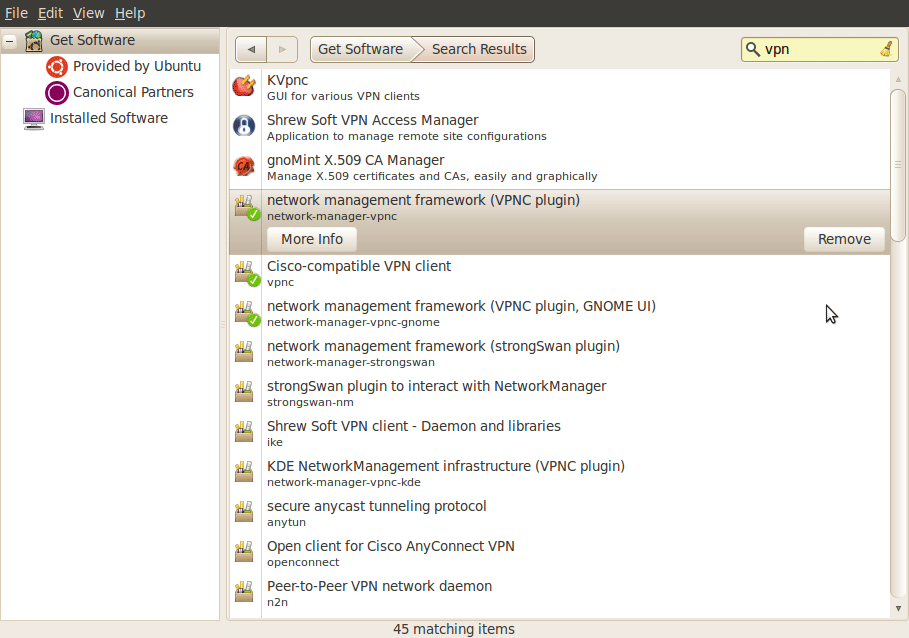Viewport: 909px width, 638px height.
Task: Click the '45 matching items' status text
Action: pos(454,629)
